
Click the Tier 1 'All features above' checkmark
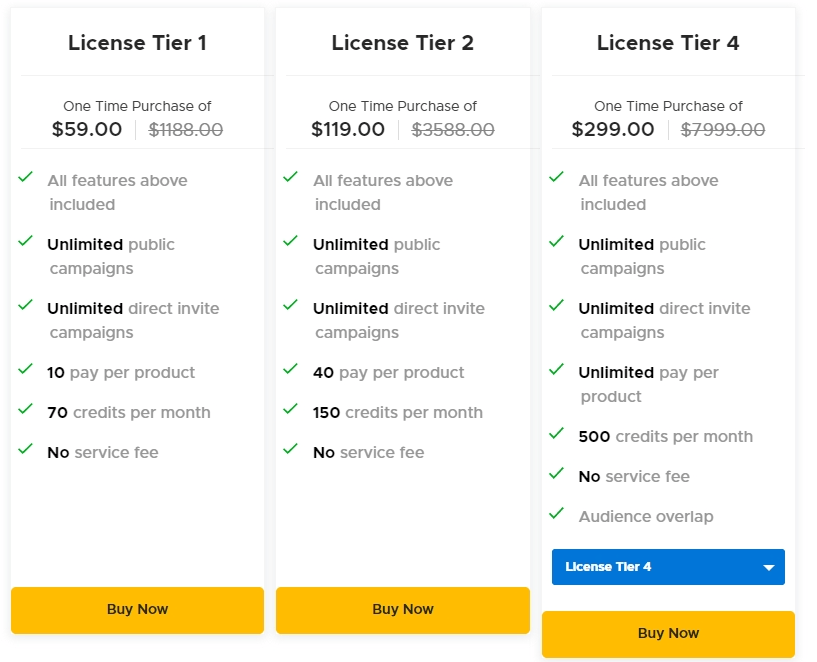pos(26,177)
